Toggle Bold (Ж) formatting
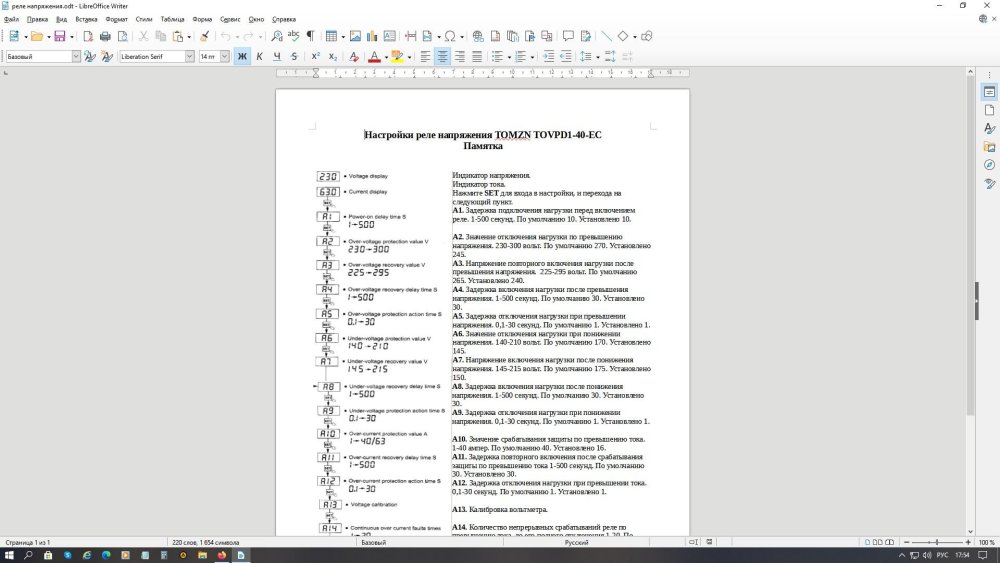Screen dimensions: 1000x563 pos(242,57)
